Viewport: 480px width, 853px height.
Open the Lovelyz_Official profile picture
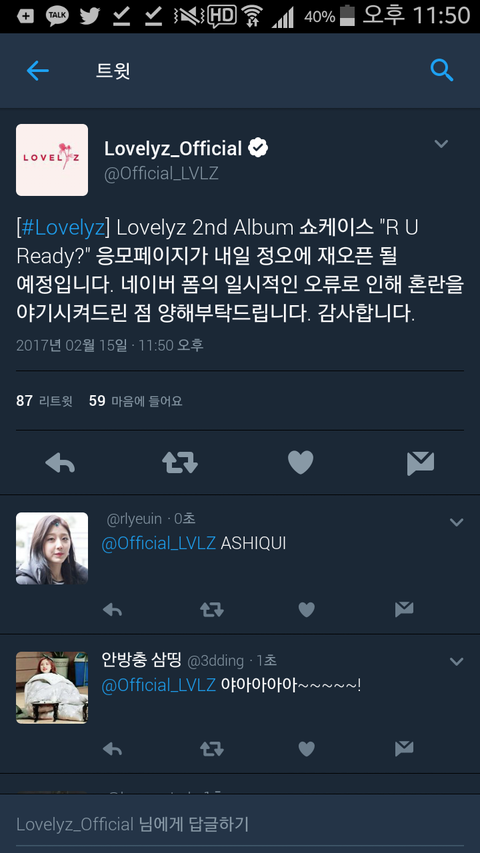coord(52,160)
